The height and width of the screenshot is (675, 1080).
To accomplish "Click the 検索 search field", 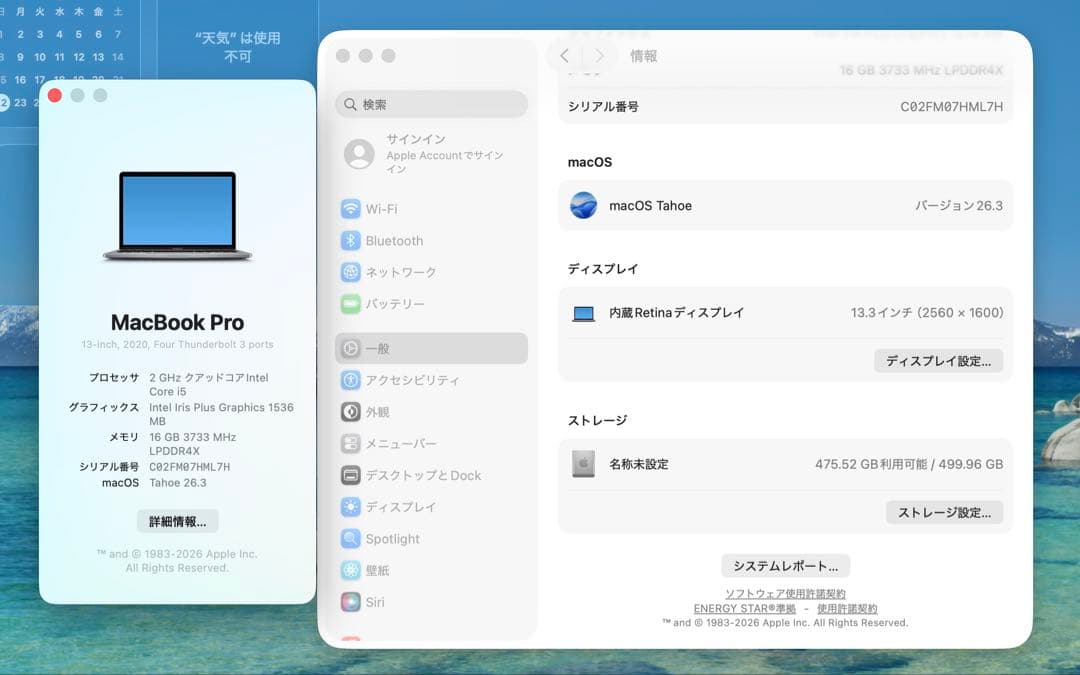I will click(x=432, y=104).
